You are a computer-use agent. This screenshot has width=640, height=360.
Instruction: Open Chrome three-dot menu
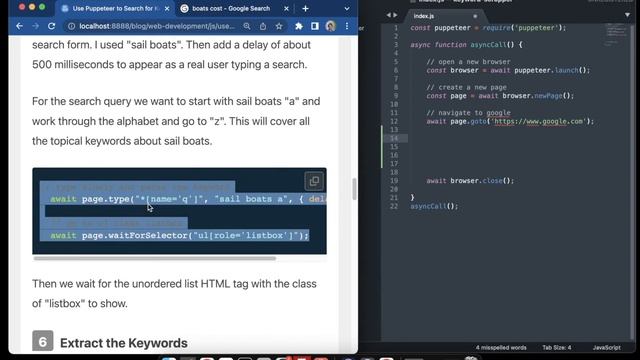tap(347, 26)
